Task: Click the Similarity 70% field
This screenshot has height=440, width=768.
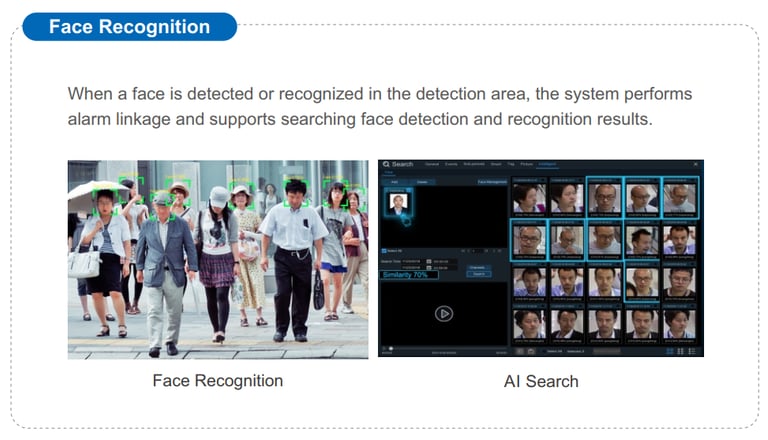Action: 409,275
